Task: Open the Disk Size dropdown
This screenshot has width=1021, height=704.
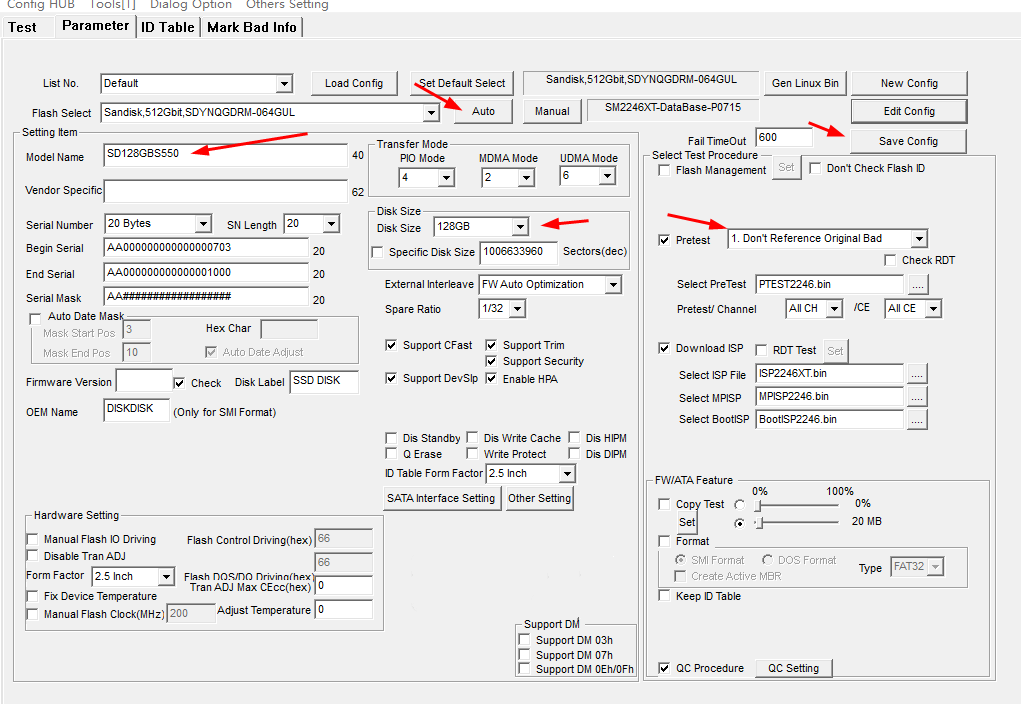Action: (x=519, y=227)
